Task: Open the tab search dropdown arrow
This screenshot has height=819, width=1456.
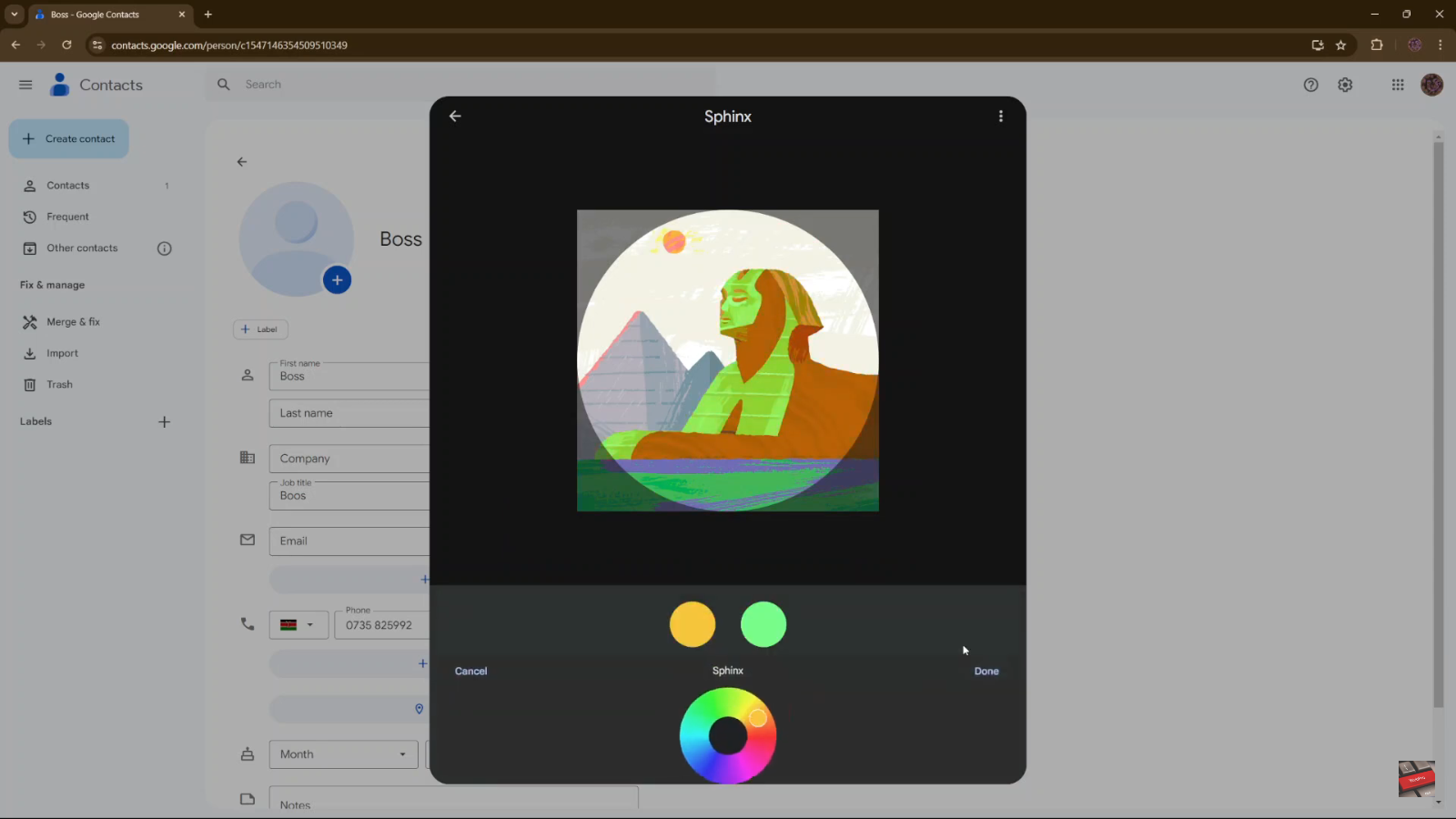Action: click(15, 15)
